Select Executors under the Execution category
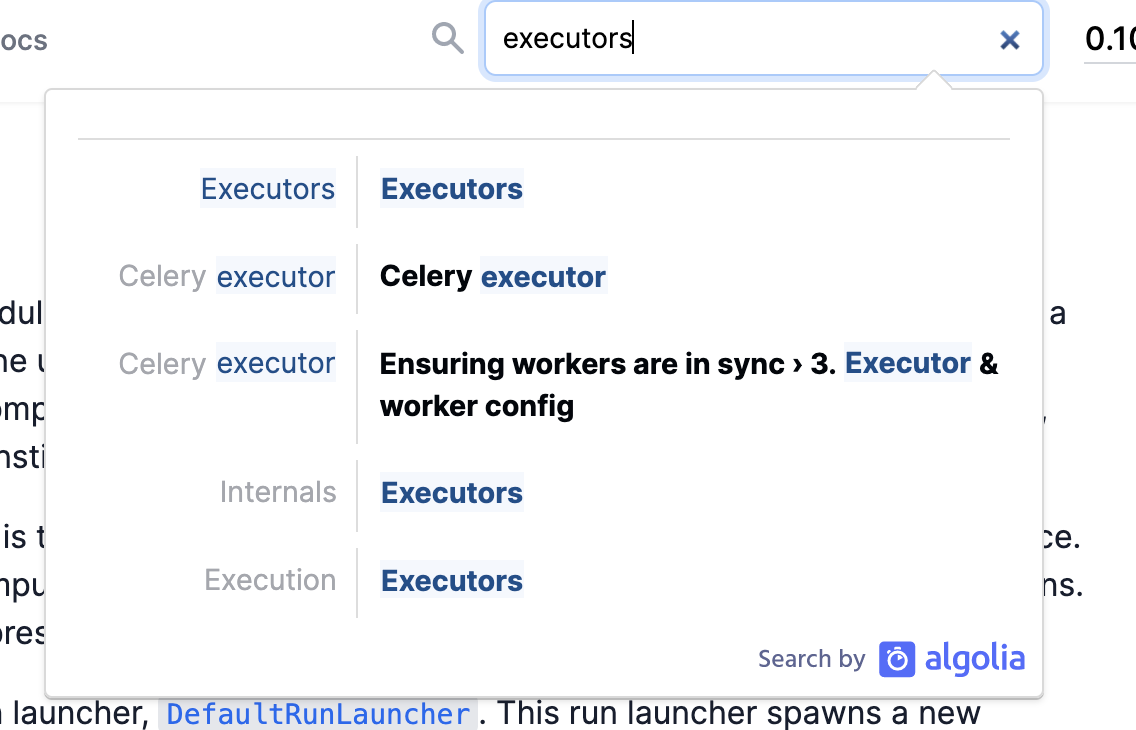Viewport: 1136px width, 730px height. click(451, 580)
